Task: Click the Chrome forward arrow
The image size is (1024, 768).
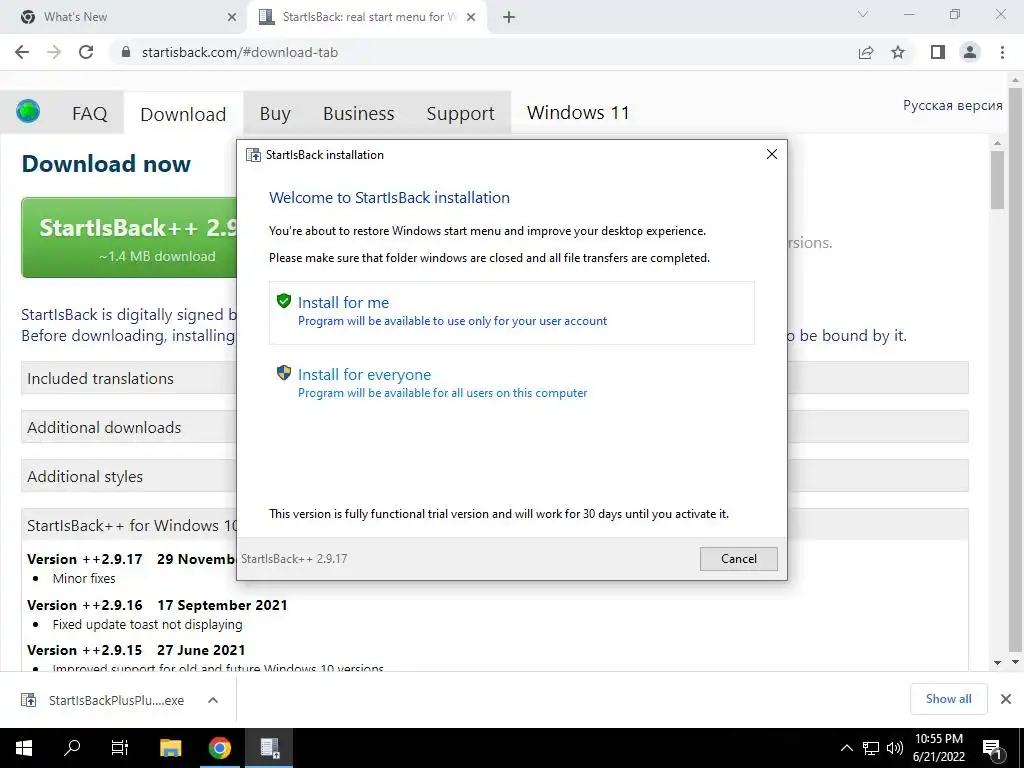Action: pos(54,52)
